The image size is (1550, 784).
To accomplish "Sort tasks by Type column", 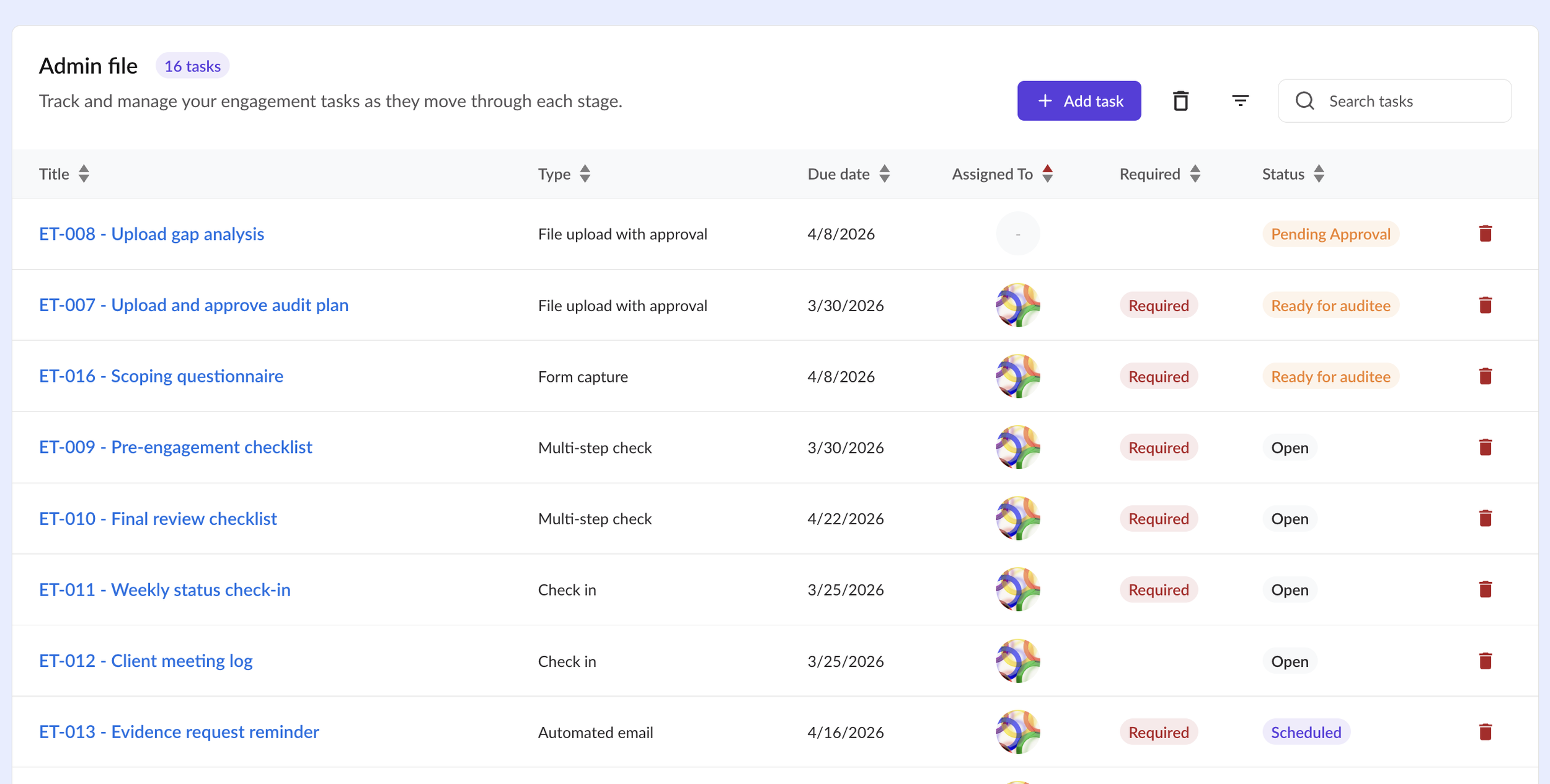I will click(585, 174).
